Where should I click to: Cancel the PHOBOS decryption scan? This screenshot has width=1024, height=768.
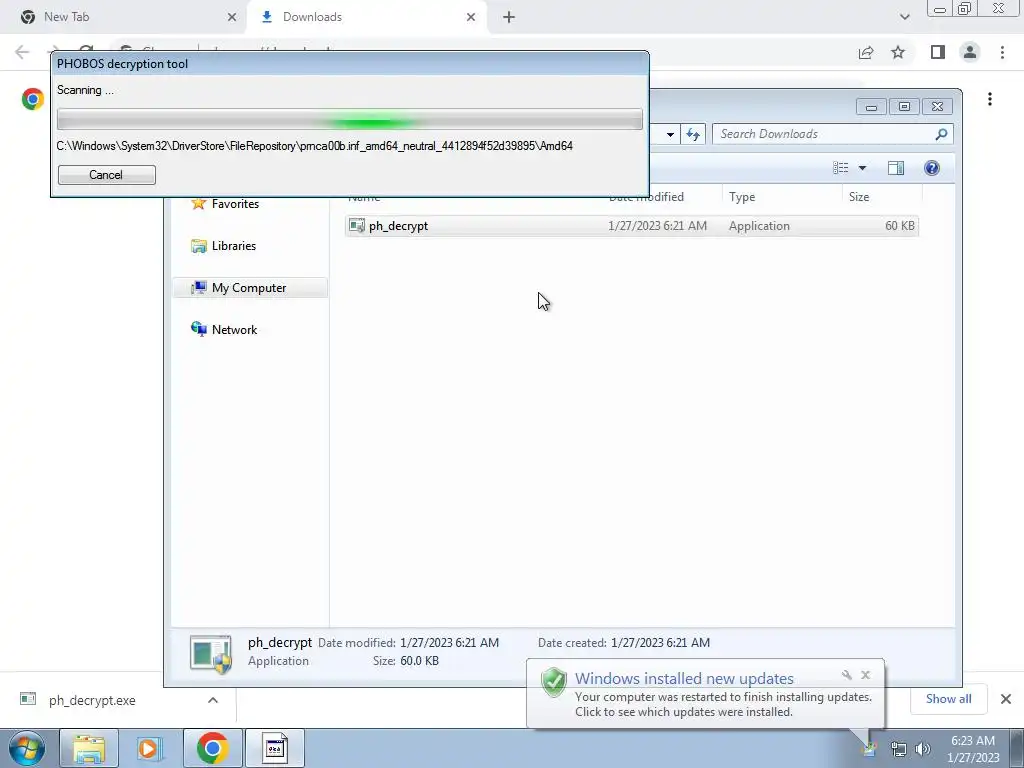click(106, 175)
